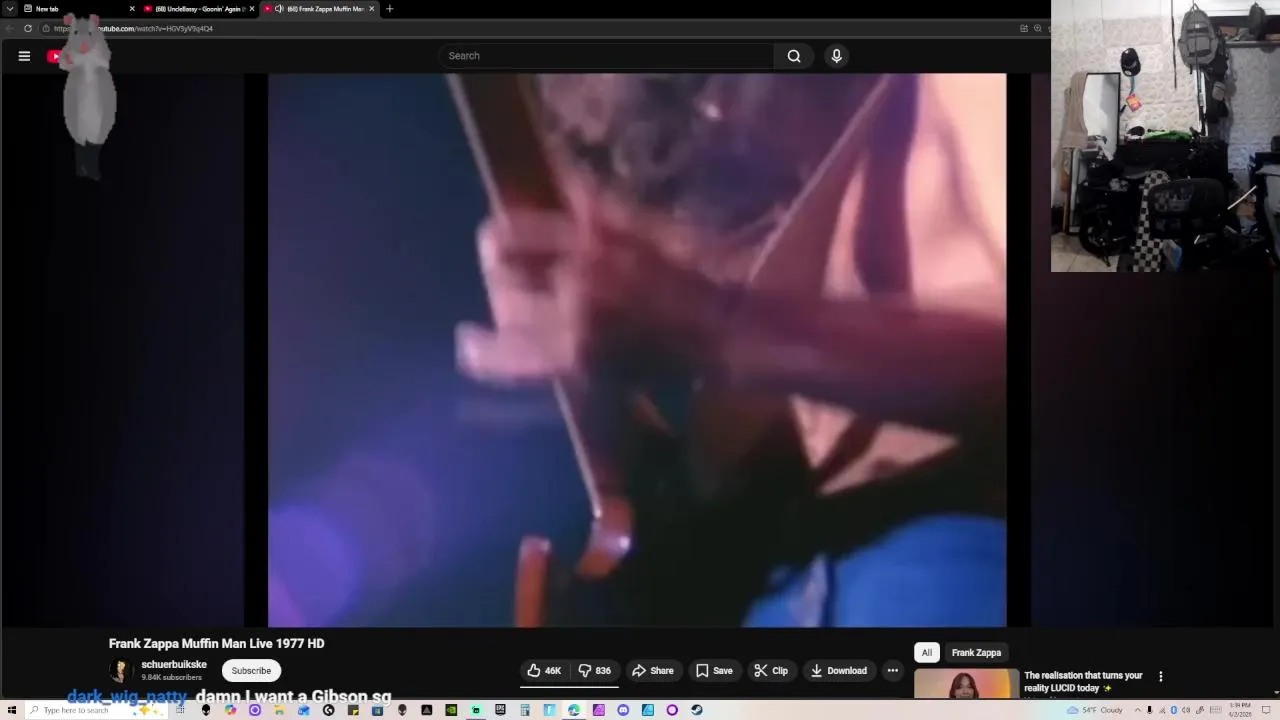
Task: Create a Clip of the video
Action: click(x=771, y=671)
